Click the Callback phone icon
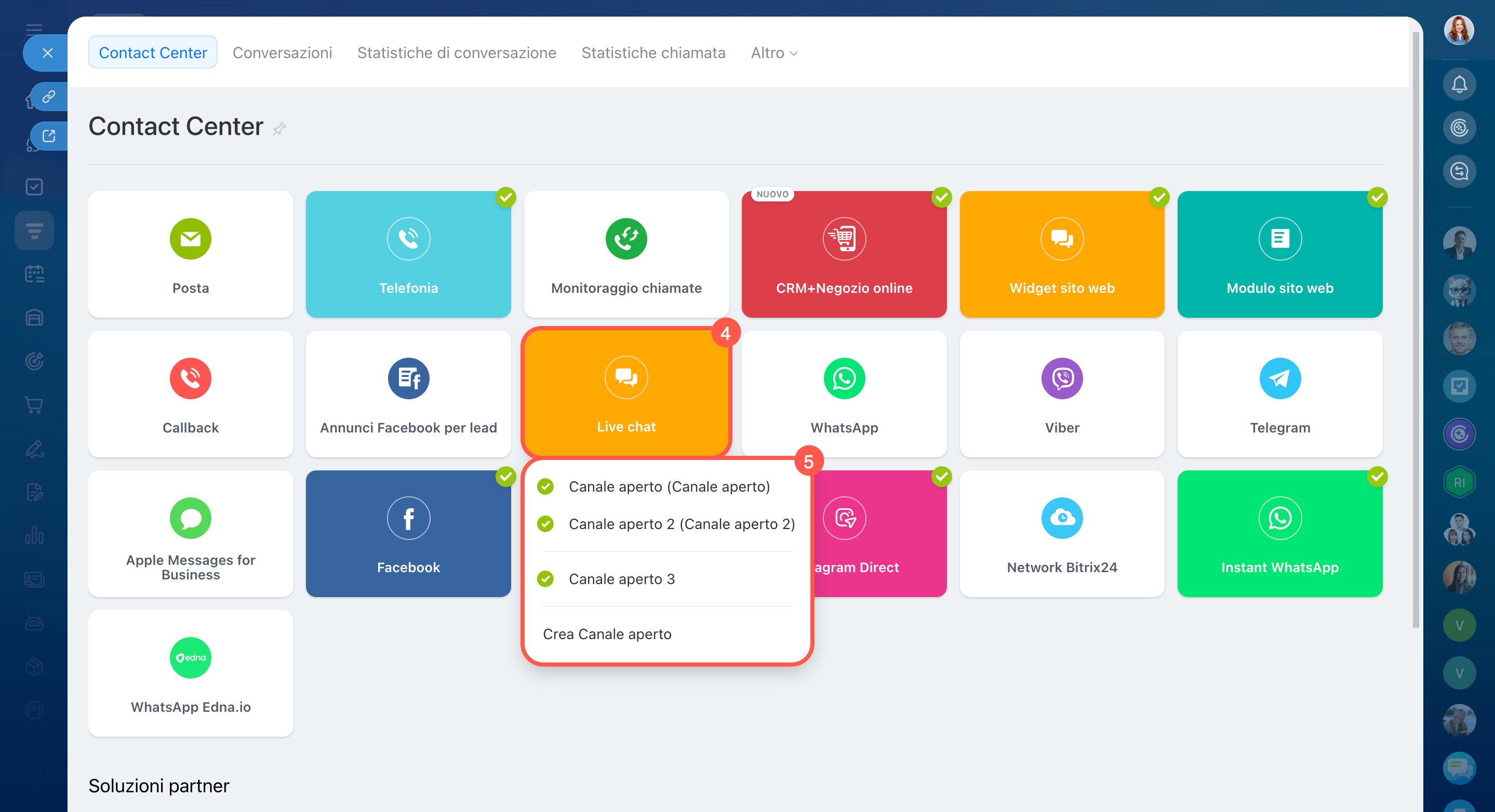 coord(190,378)
